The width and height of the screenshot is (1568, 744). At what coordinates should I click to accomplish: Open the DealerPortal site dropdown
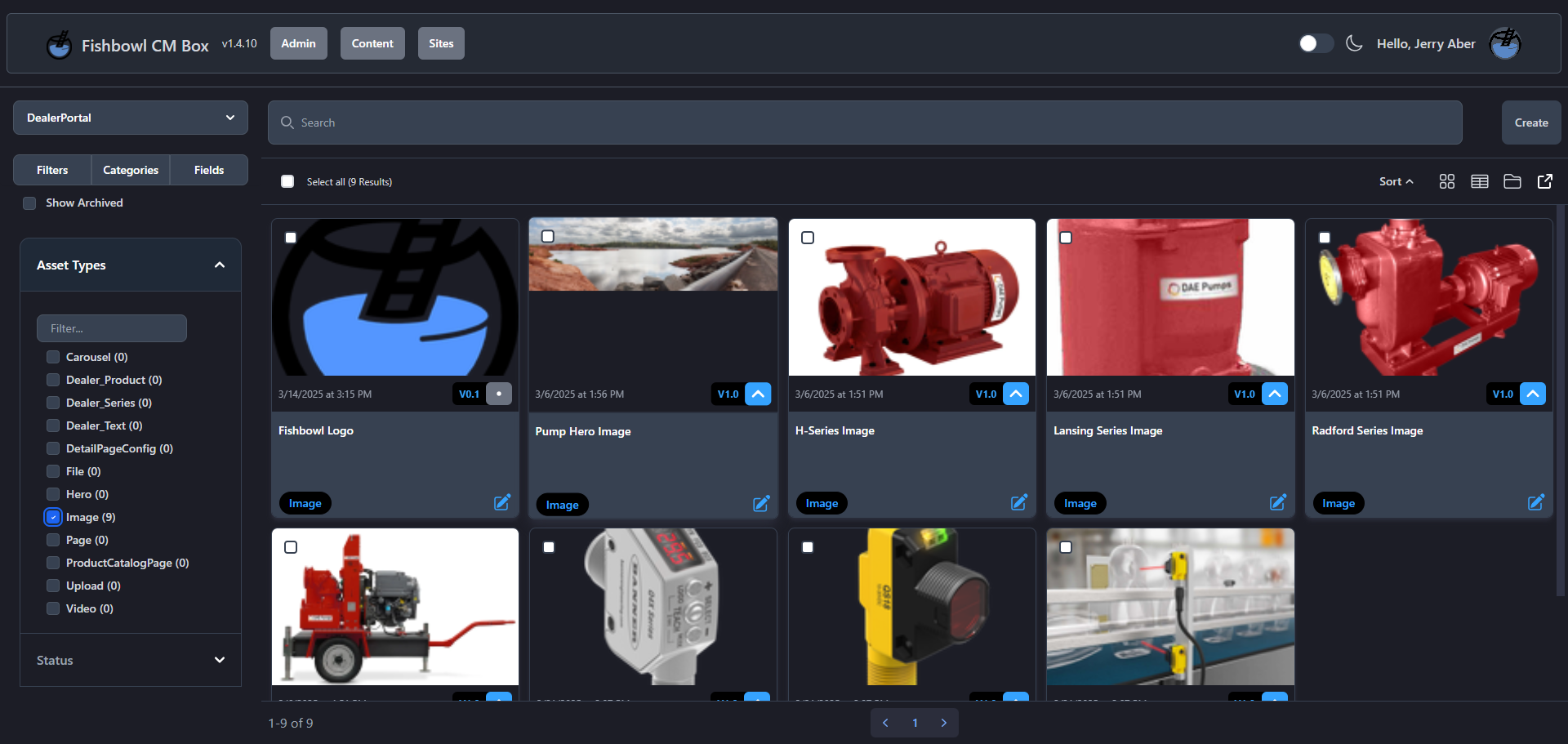tap(131, 118)
